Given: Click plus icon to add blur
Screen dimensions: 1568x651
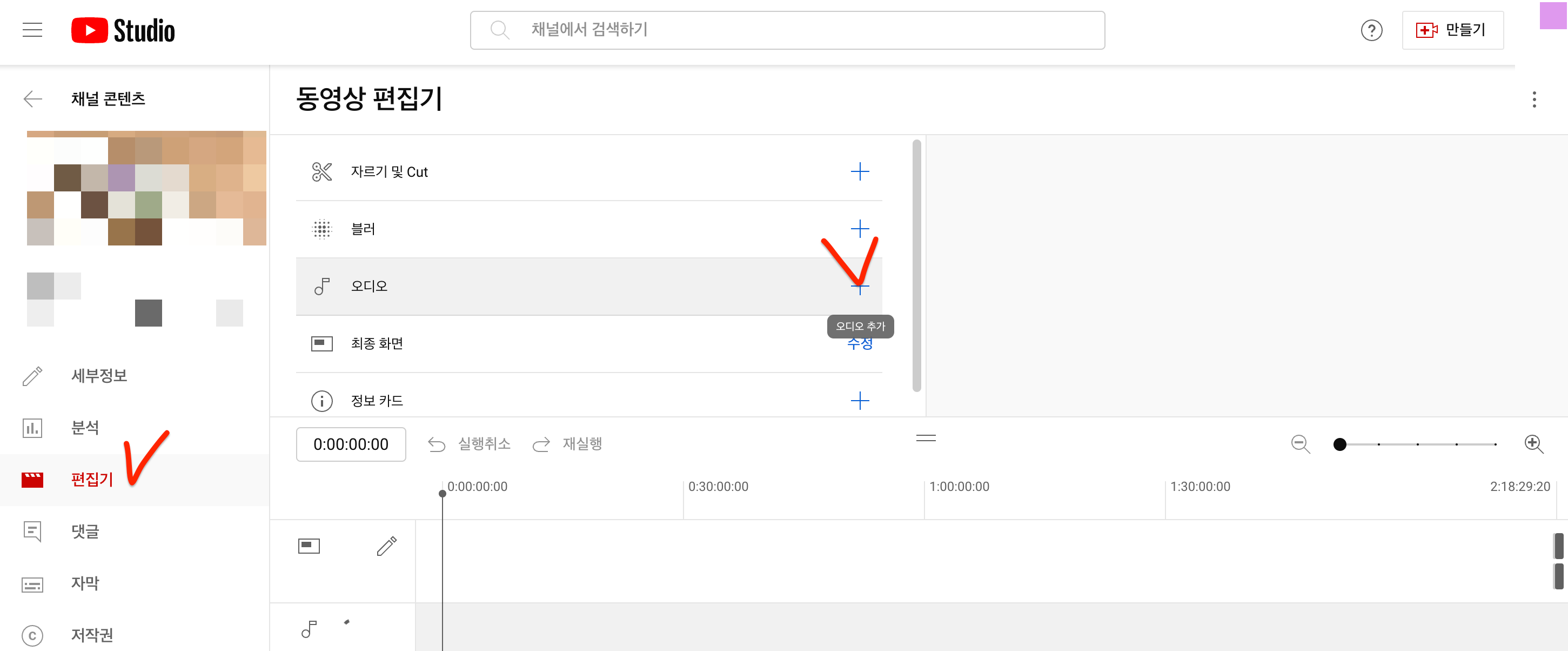Looking at the screenshot, I should point(859,228).
